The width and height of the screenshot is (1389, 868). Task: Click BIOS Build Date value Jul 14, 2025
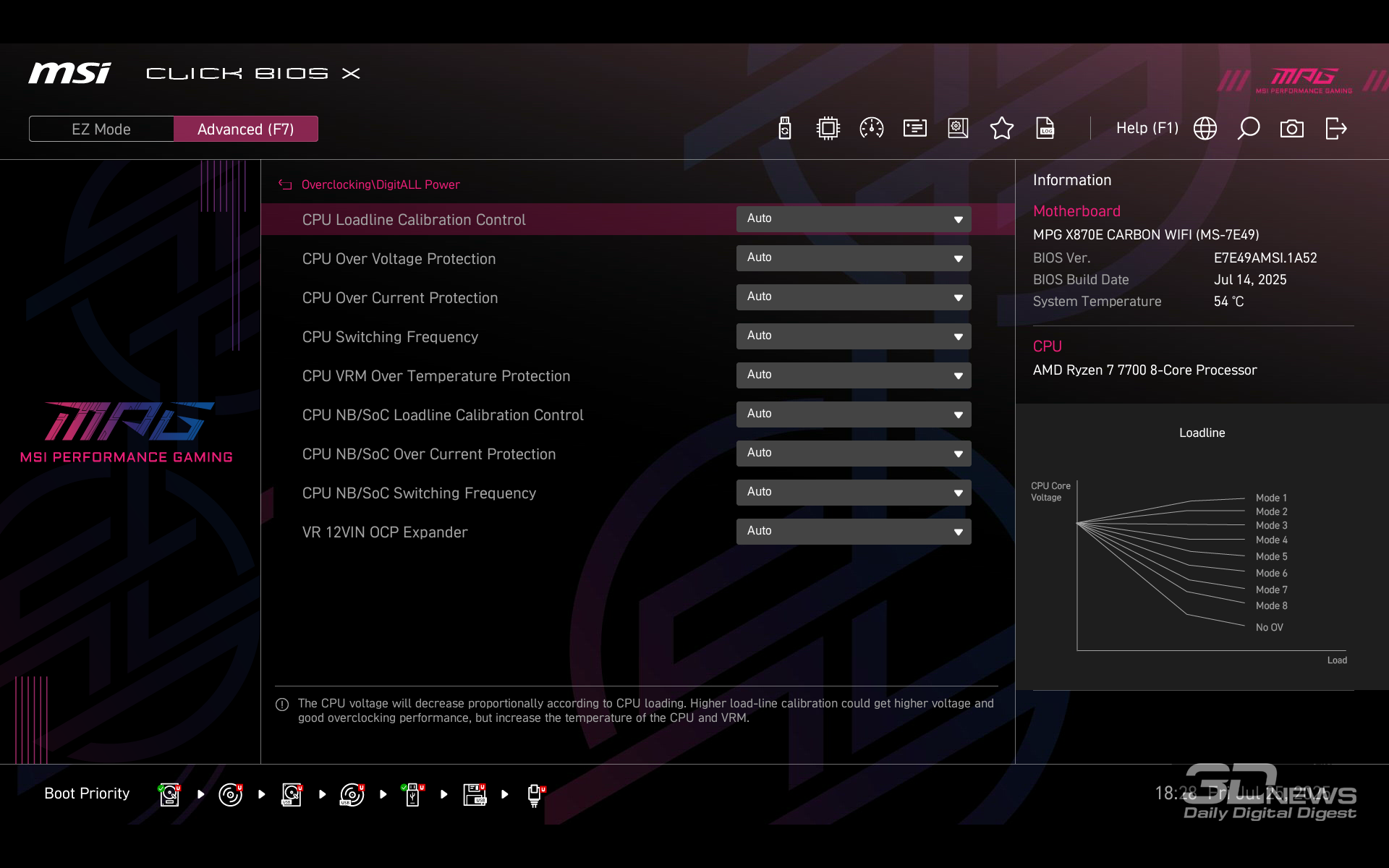pos(1250,280)
